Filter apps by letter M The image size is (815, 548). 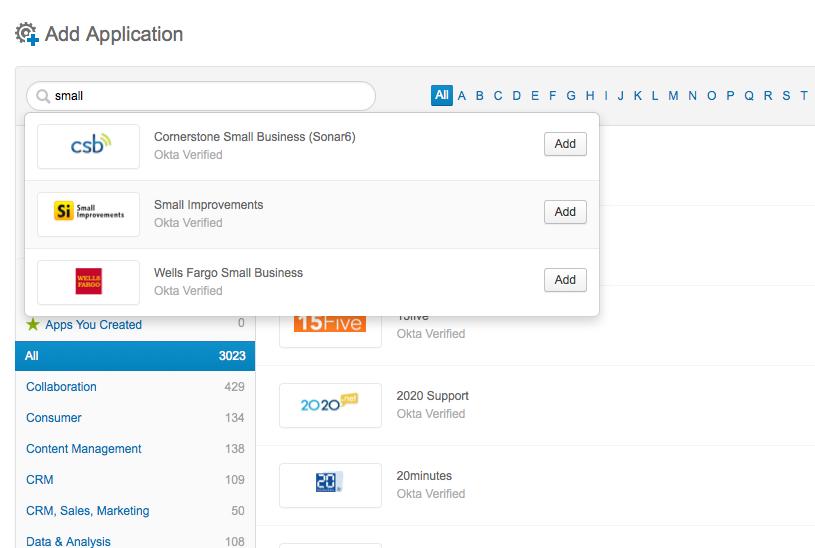673,96
